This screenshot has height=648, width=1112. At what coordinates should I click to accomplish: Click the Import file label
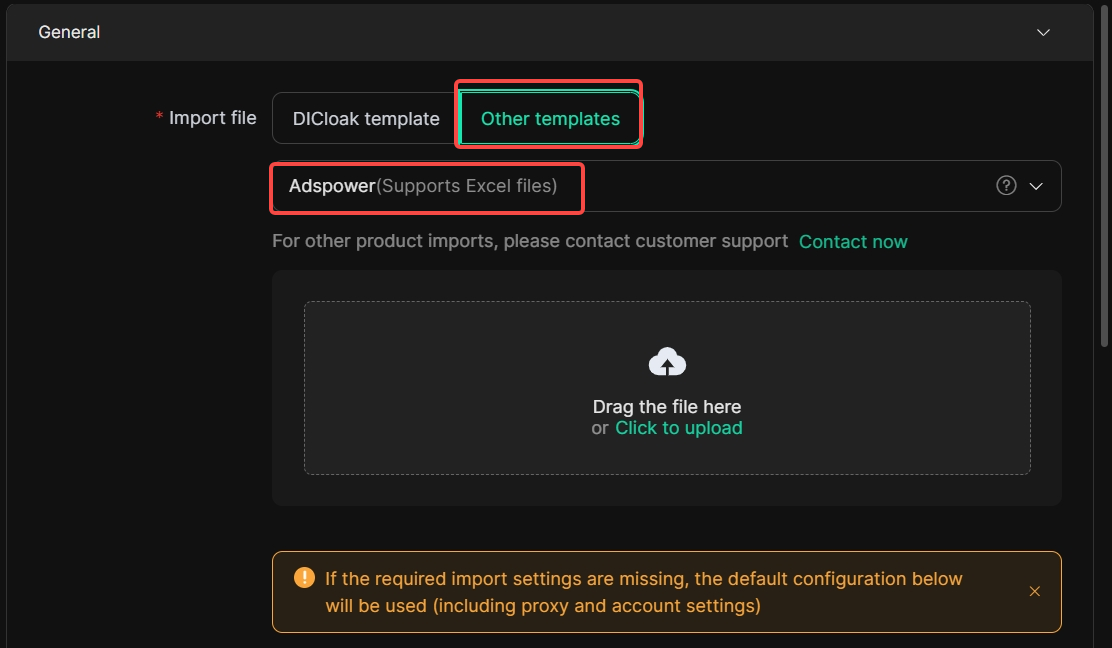pos(213,118)
